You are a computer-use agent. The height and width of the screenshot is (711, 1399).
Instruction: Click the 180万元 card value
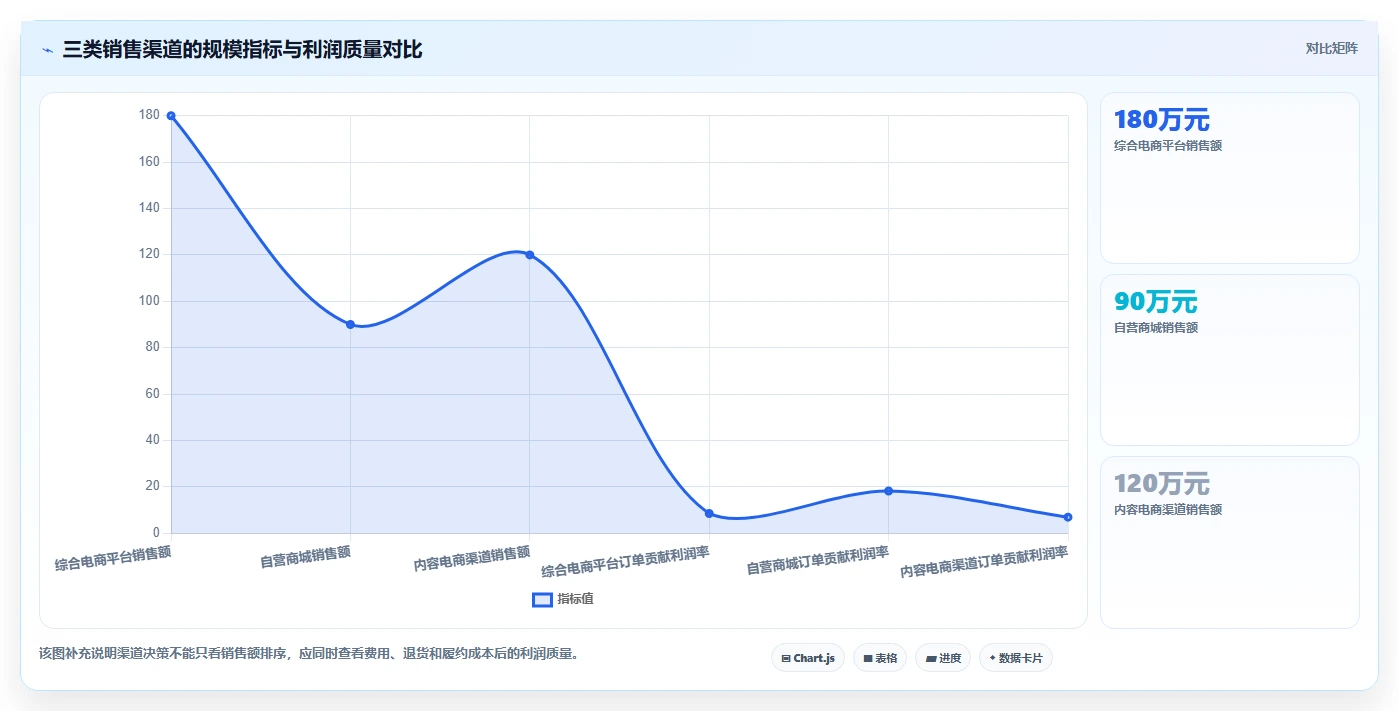(x=1161, y=120)
